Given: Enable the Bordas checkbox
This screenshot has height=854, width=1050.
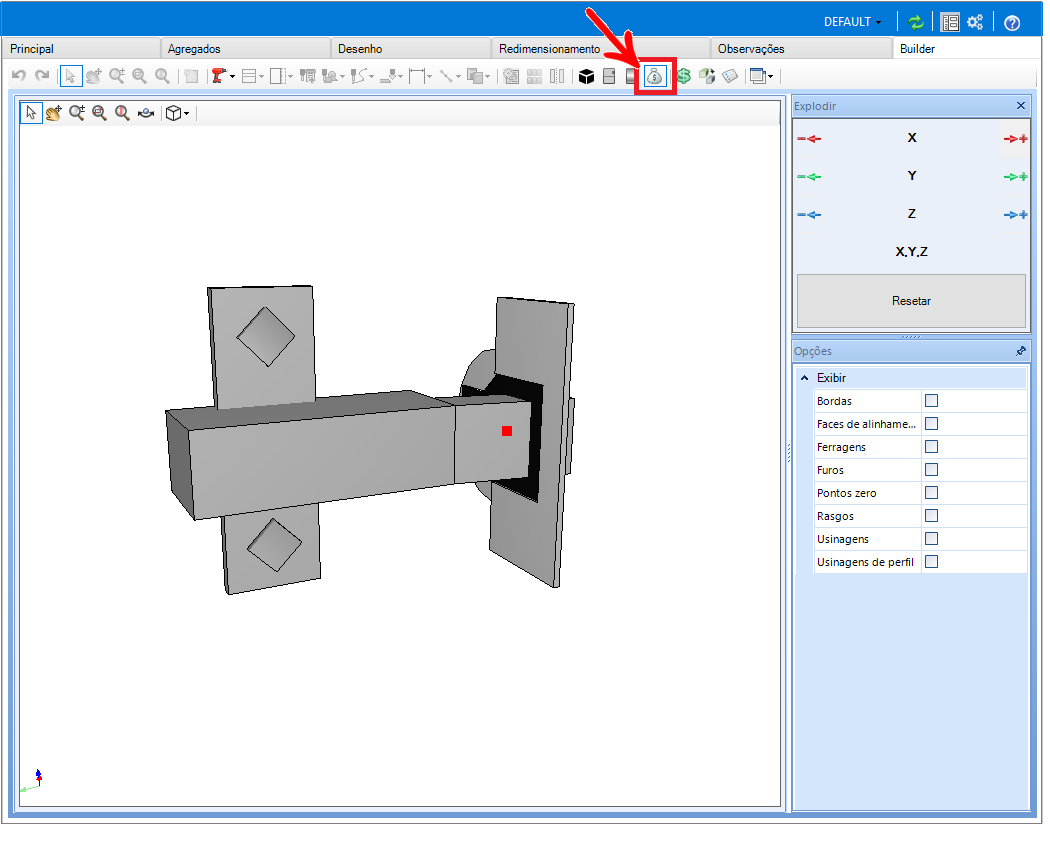Looking at the screenshot, I should coord(931,401).
